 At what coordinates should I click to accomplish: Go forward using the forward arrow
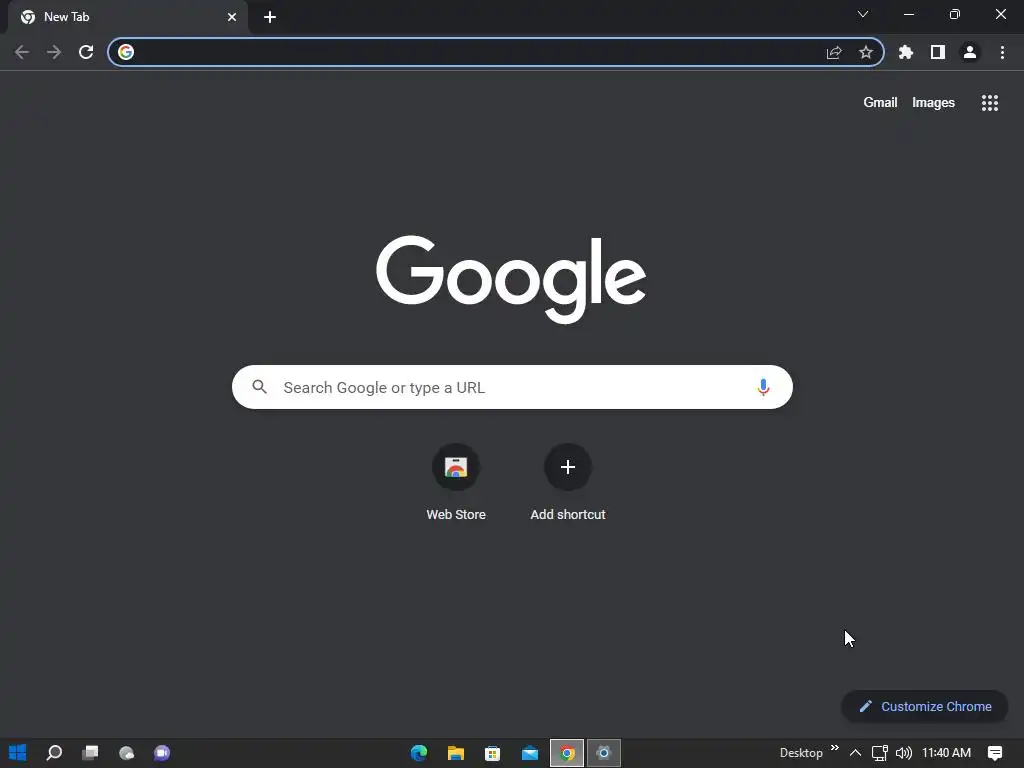[x=54, y=52]
